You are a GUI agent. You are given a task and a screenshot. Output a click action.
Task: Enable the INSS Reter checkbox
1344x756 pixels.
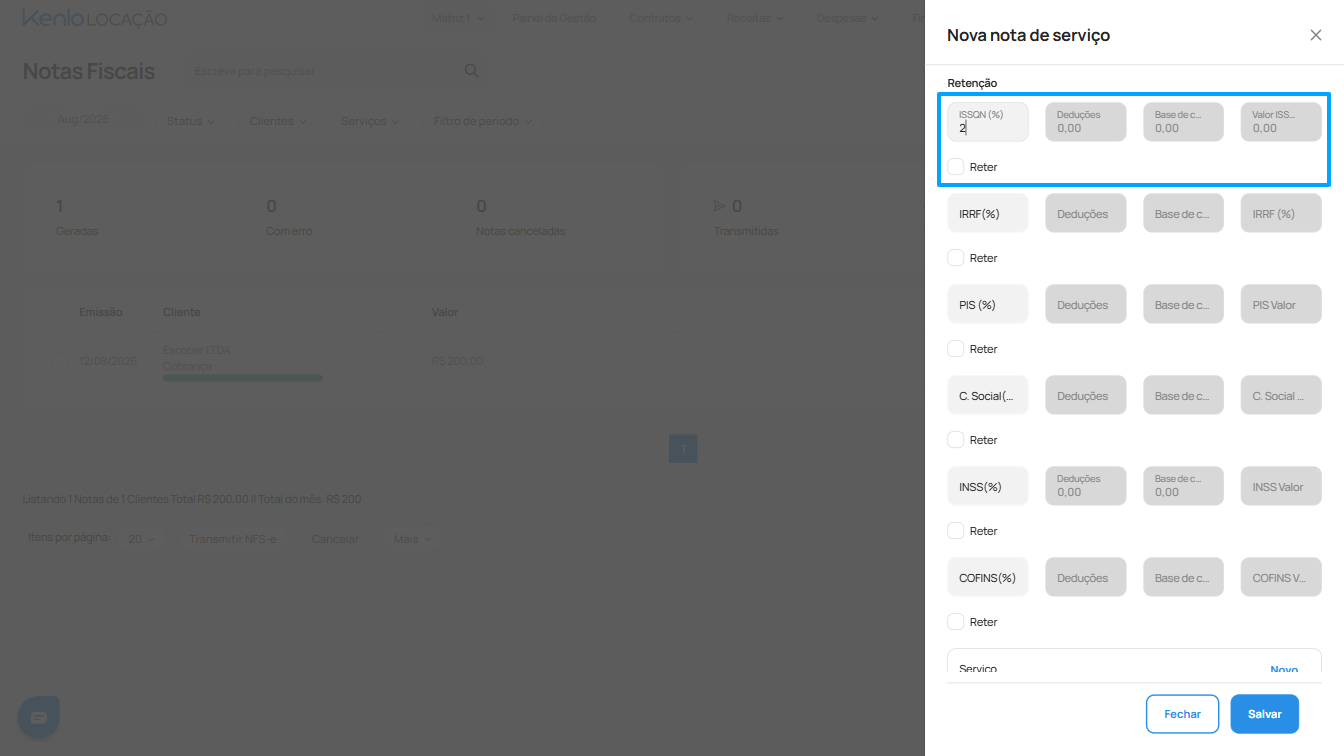pos(956,531)
